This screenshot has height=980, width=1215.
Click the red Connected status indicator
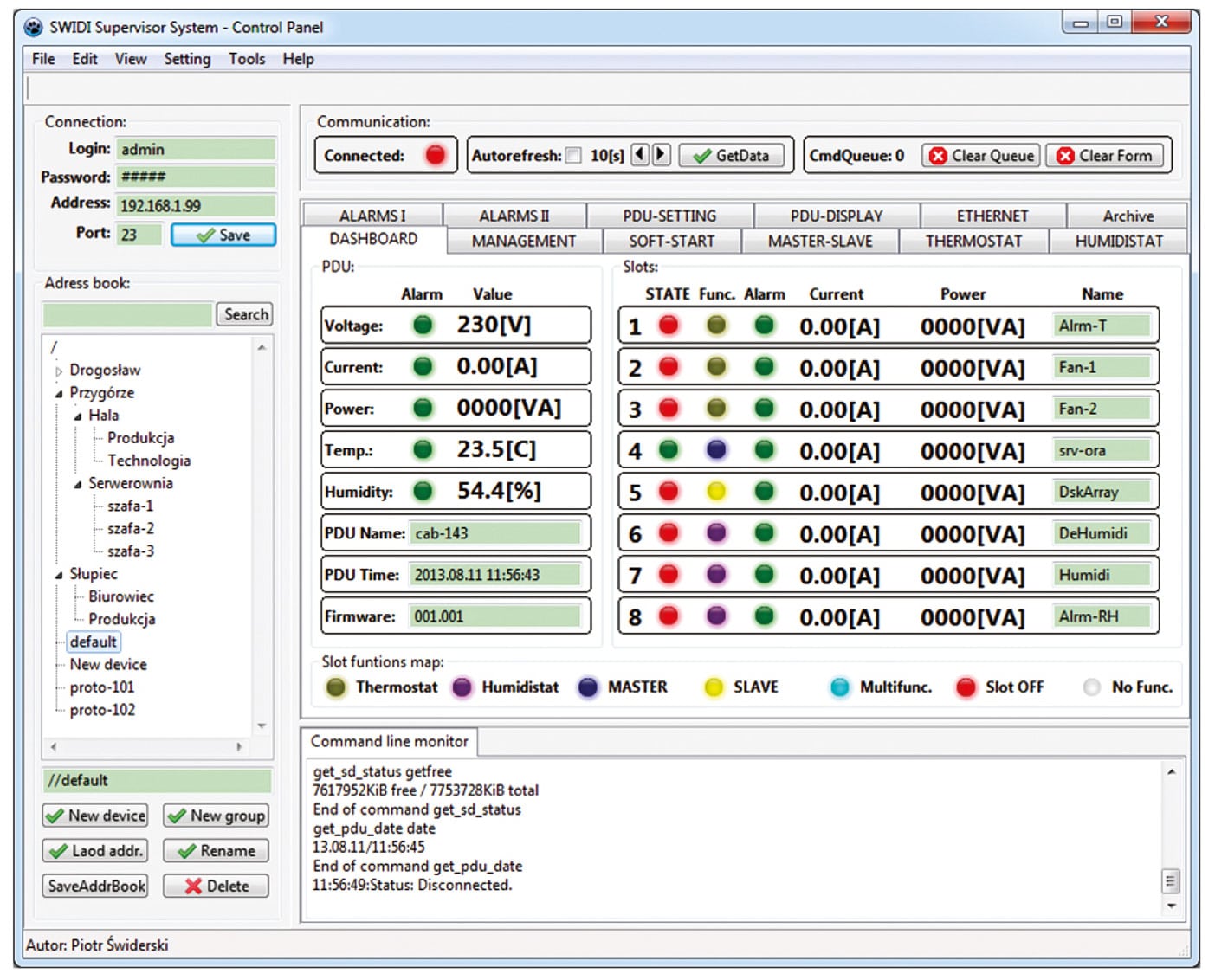click(x=435, y=155)
